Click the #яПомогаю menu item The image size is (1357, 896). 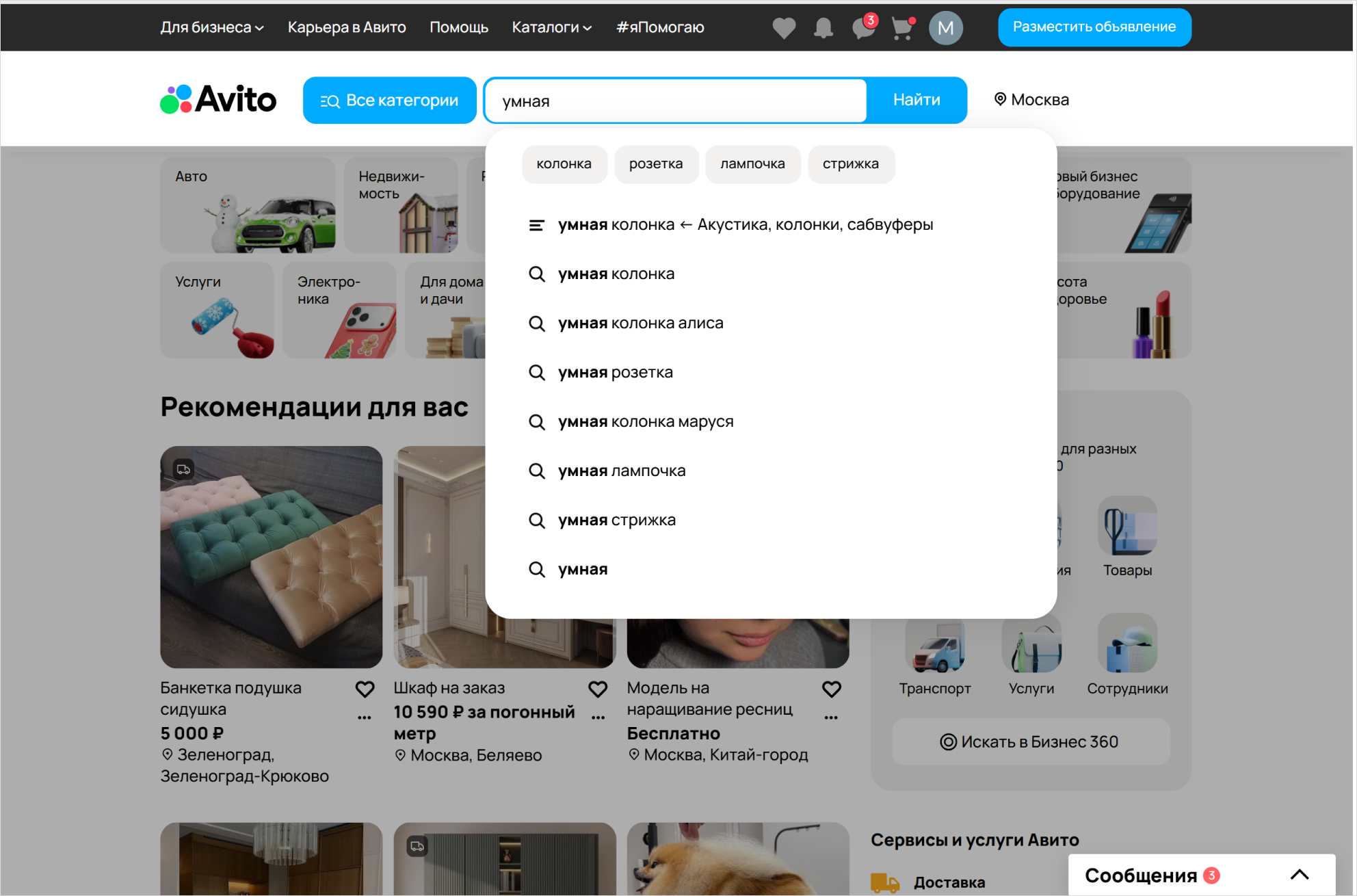659,27
